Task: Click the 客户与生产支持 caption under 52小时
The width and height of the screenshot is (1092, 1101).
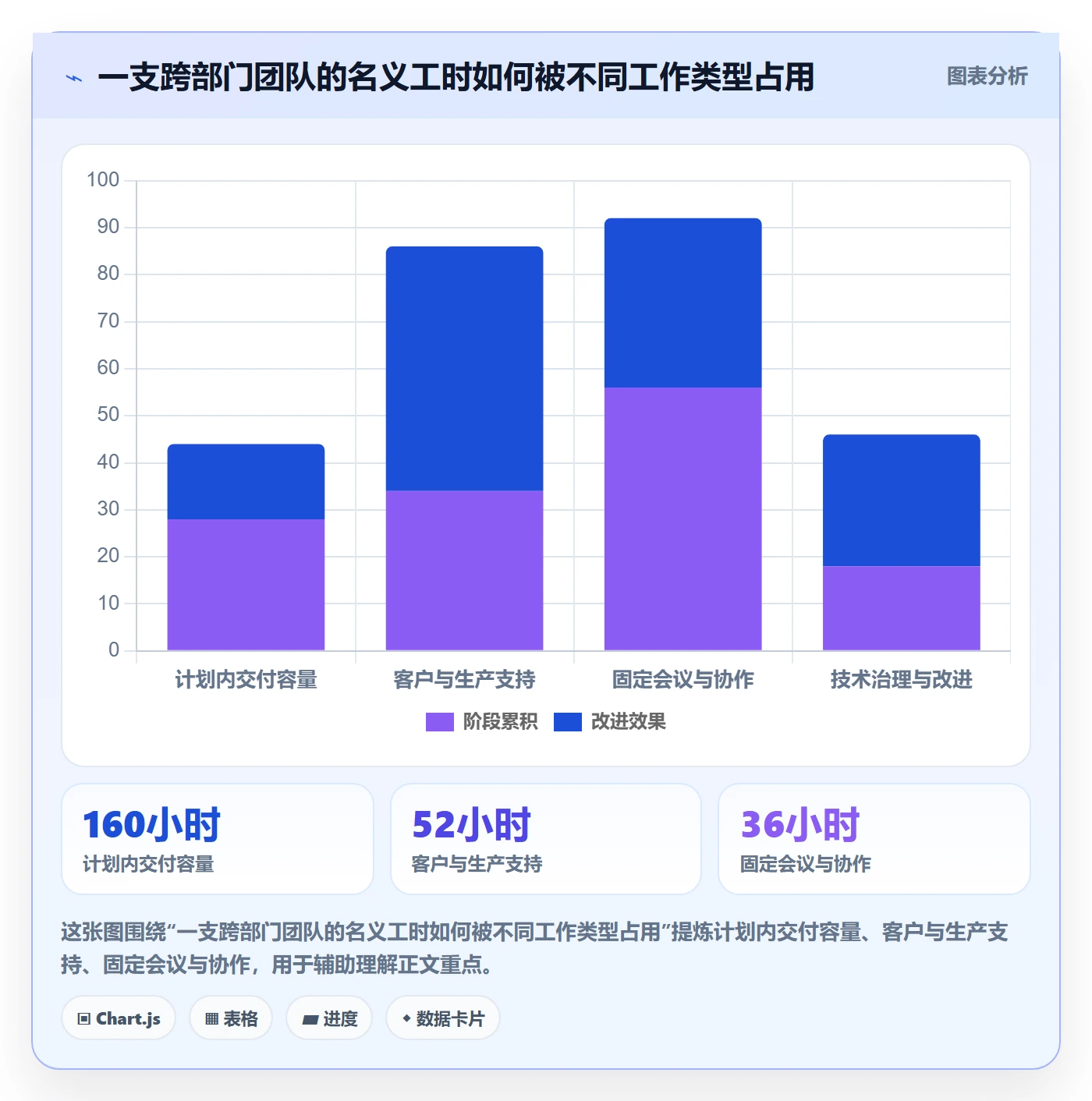Action: click(x=477, y=864)
